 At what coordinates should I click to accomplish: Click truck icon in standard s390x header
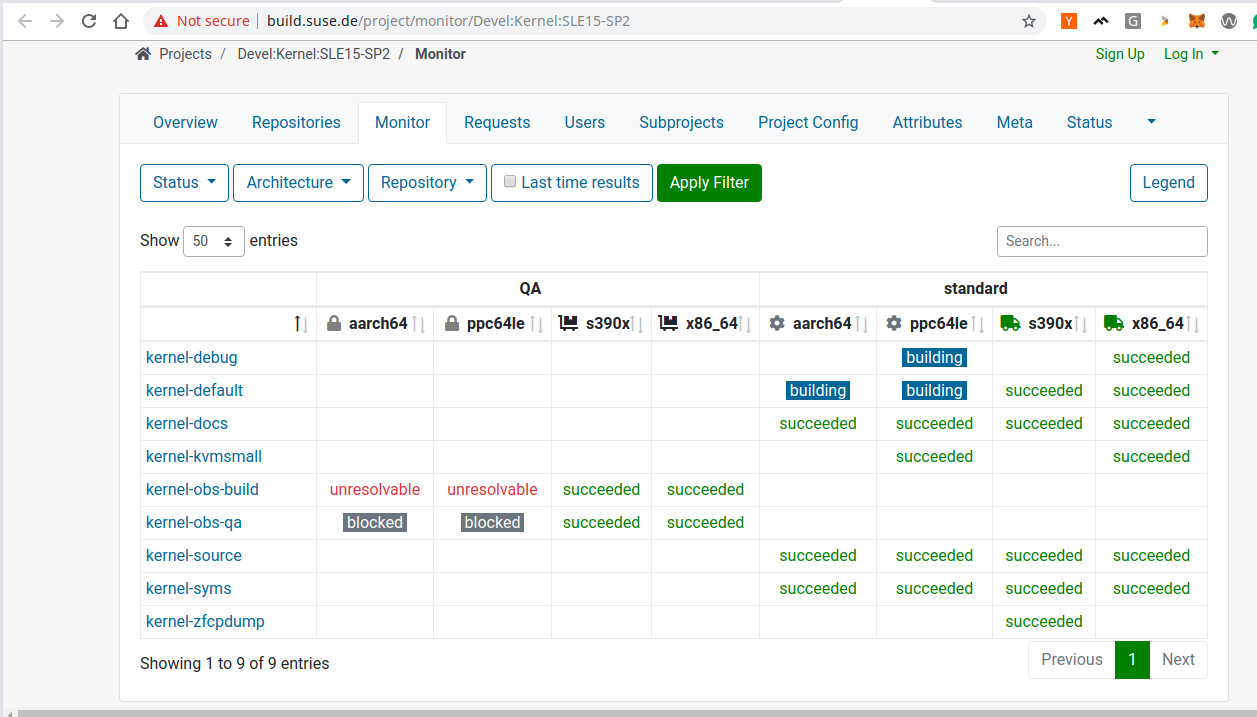pyautogui.click(x=1011, y=323)
